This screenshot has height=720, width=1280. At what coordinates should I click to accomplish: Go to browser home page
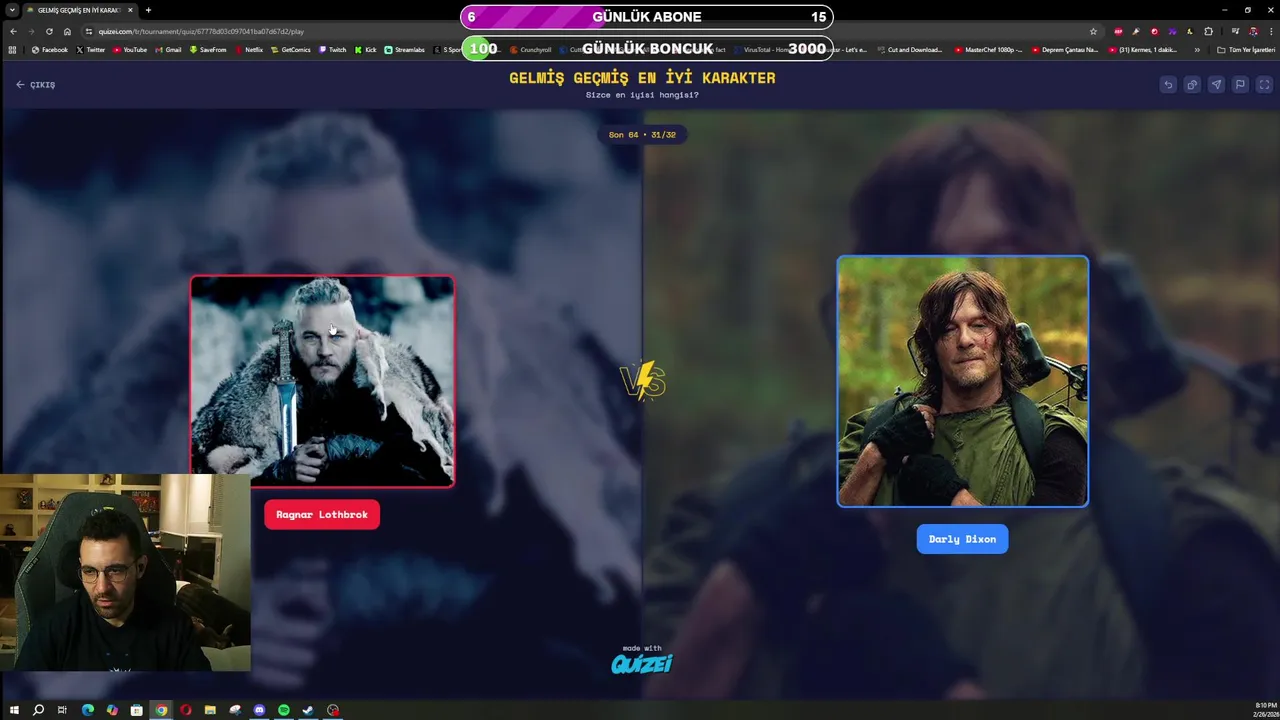click(x=67, y=31)
